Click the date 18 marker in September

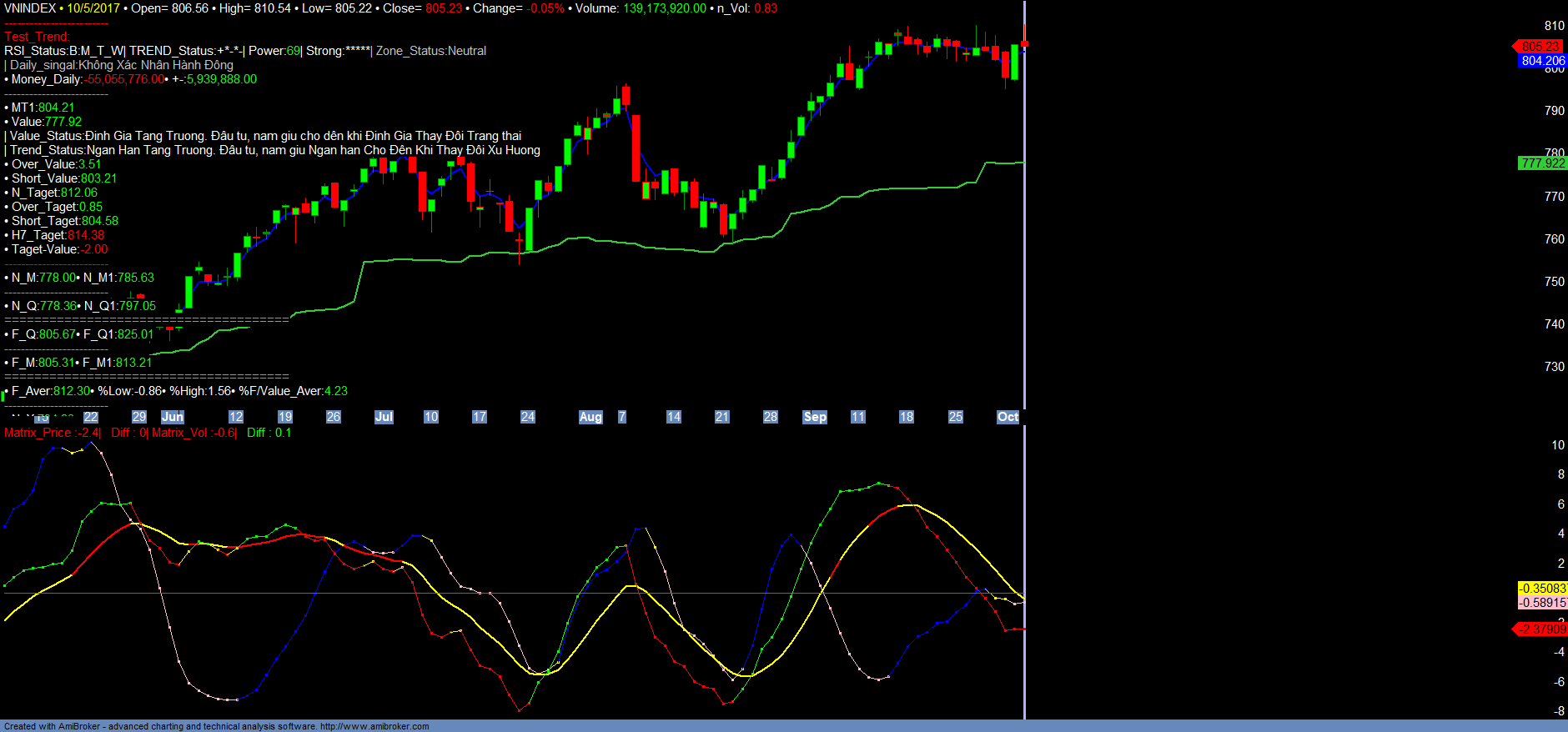tap(907, 417)
